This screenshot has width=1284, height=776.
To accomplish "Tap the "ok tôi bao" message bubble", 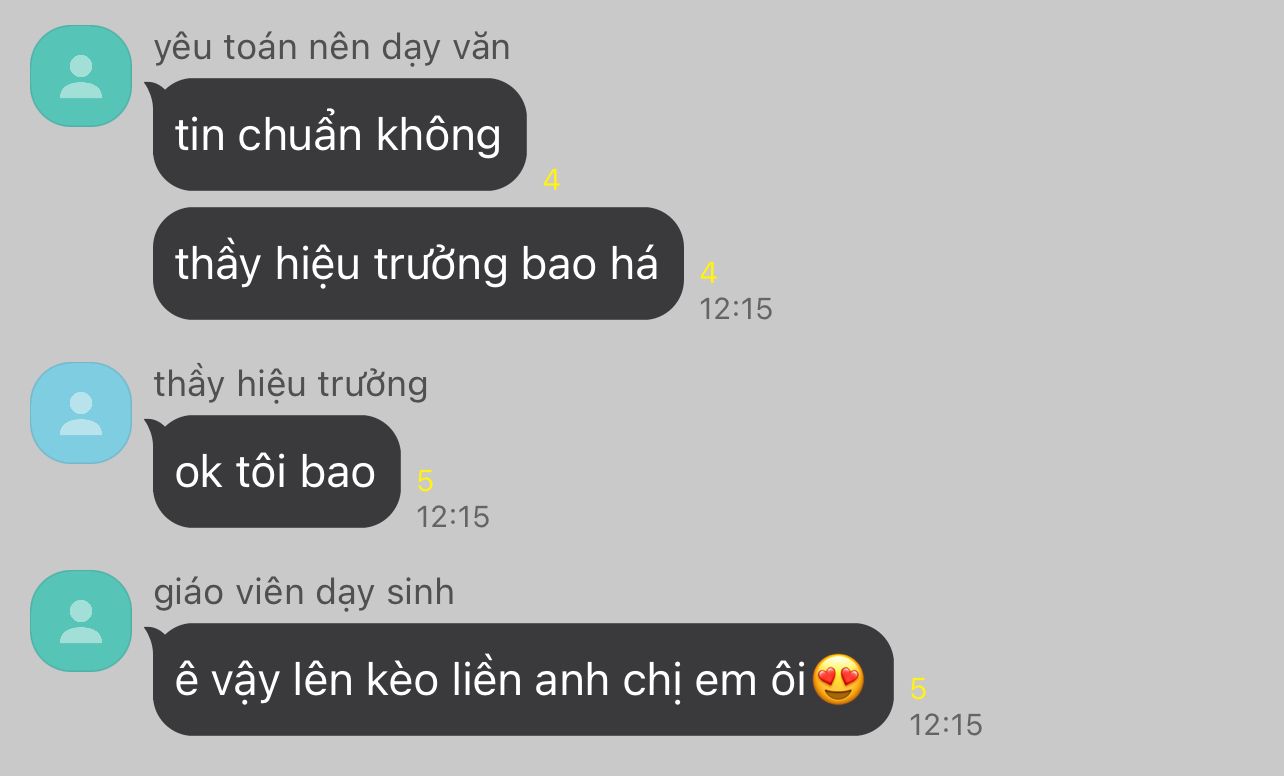I will [x=276, y=471].
